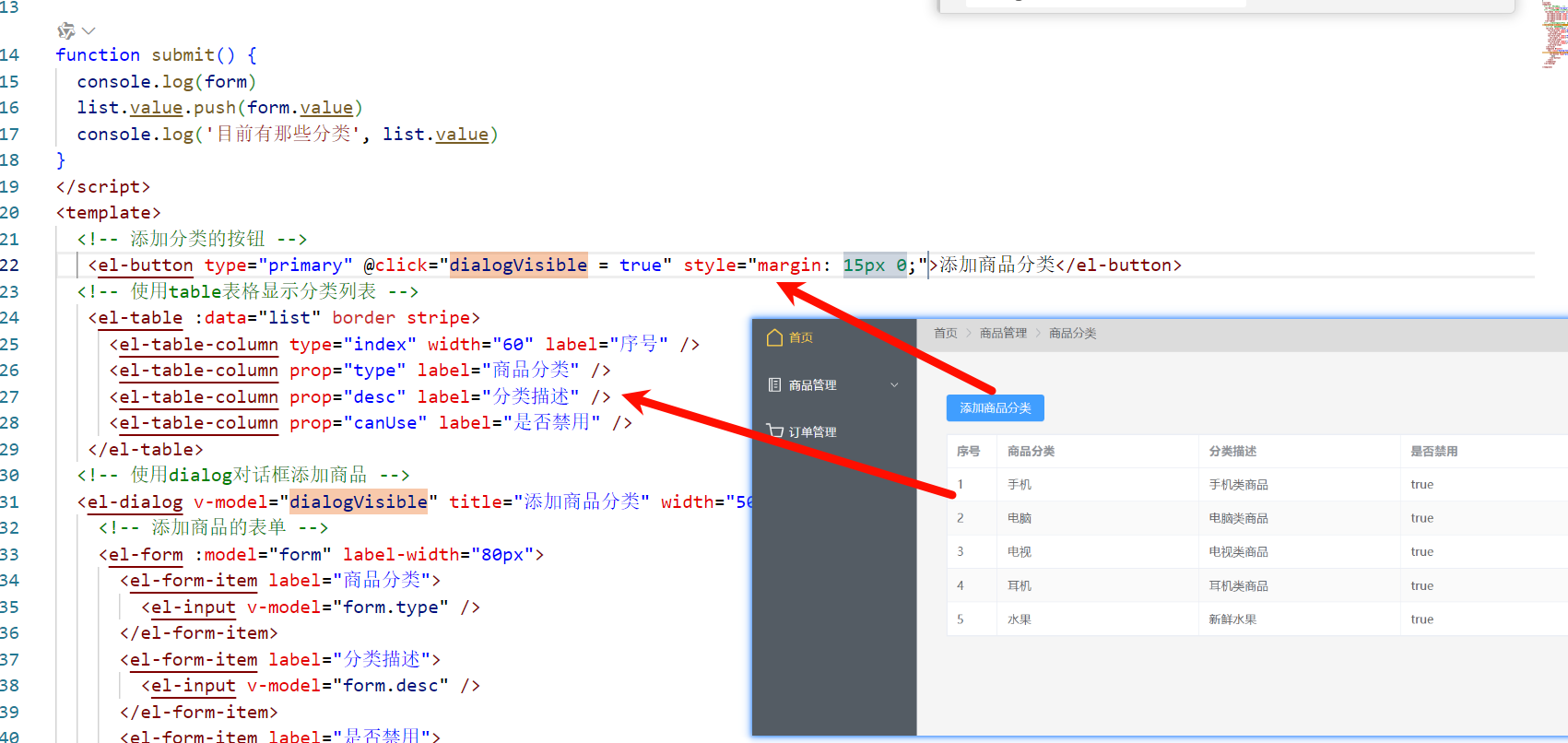This screenshot has height=743, width=1568.
Task: Click the AI assistant code lens icon above submit function
Action: (65, 31)
